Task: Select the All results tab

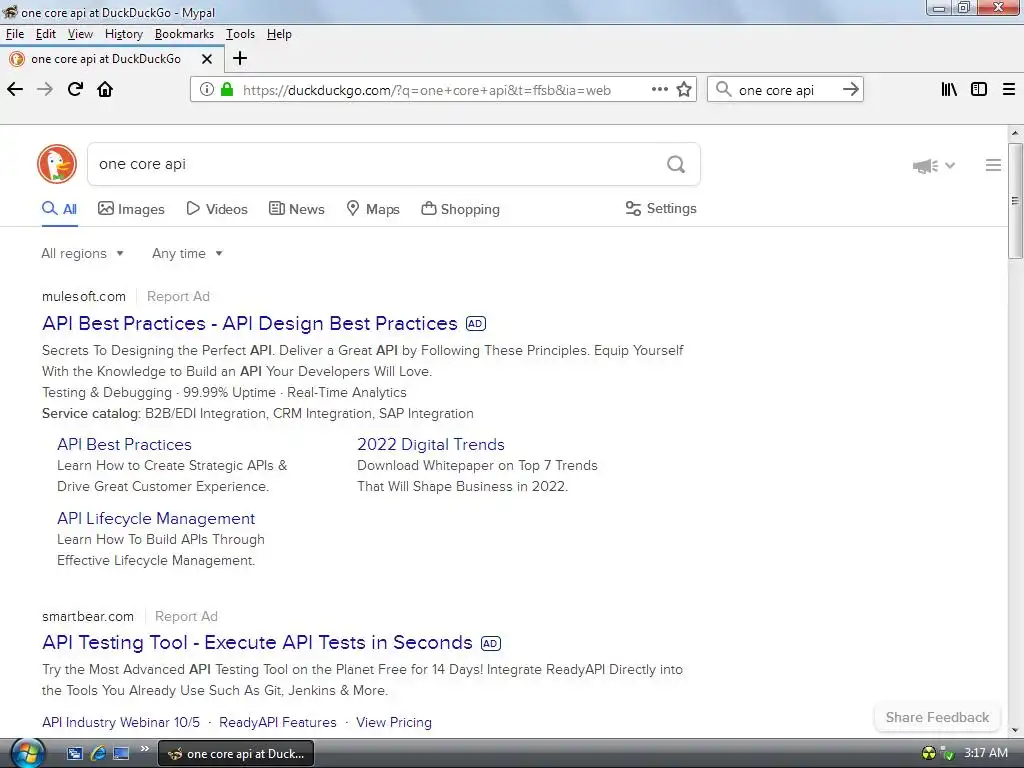Action: (x=59, y=209)
